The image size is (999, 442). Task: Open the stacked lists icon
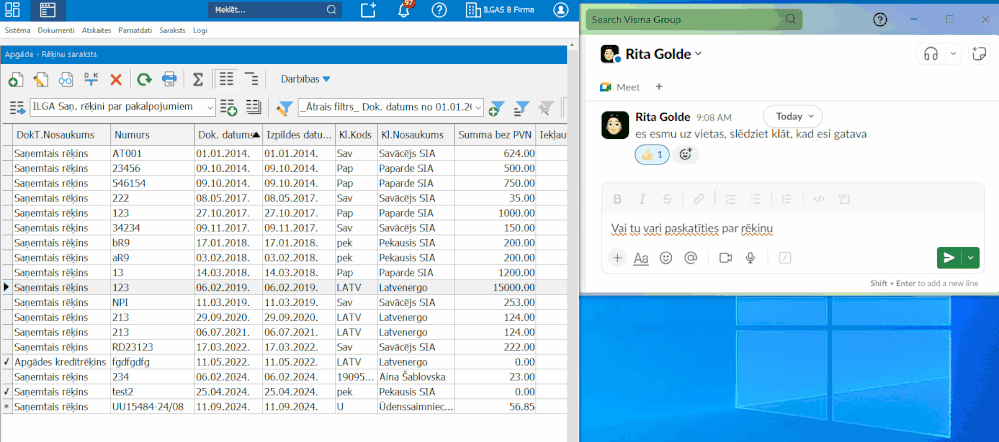point(254,107)
